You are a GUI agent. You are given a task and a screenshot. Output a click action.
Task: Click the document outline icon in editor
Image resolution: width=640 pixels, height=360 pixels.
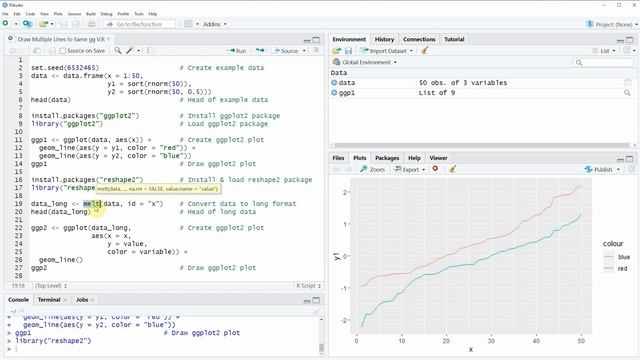[x=316, y=50]
